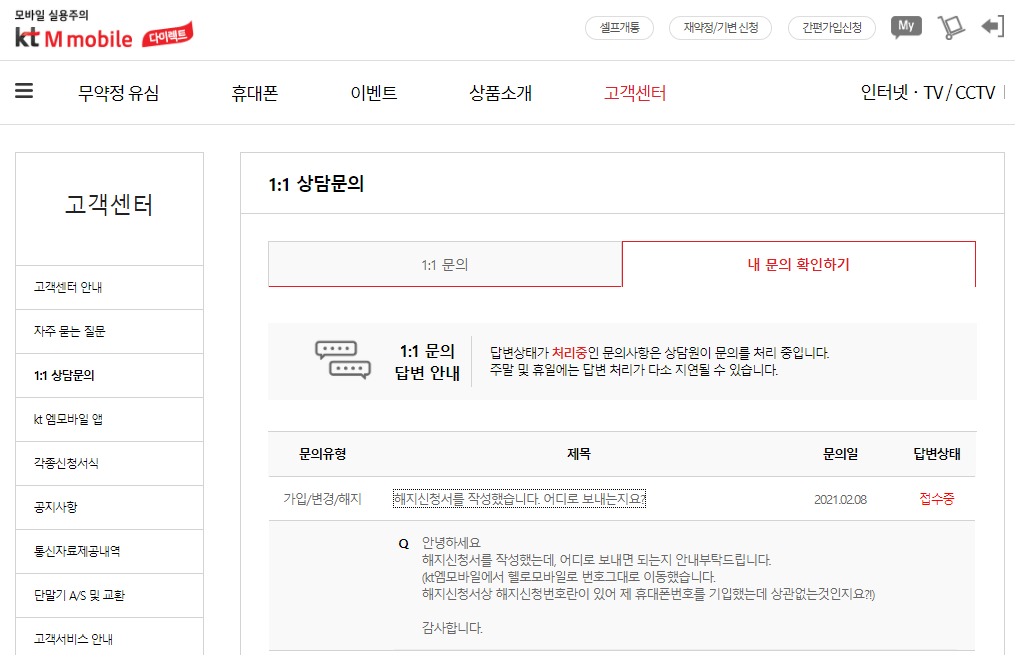1015x655 pixels.
Task: Open kt 엠모바일 앱 in sidebar
Action: coord(109,419)
